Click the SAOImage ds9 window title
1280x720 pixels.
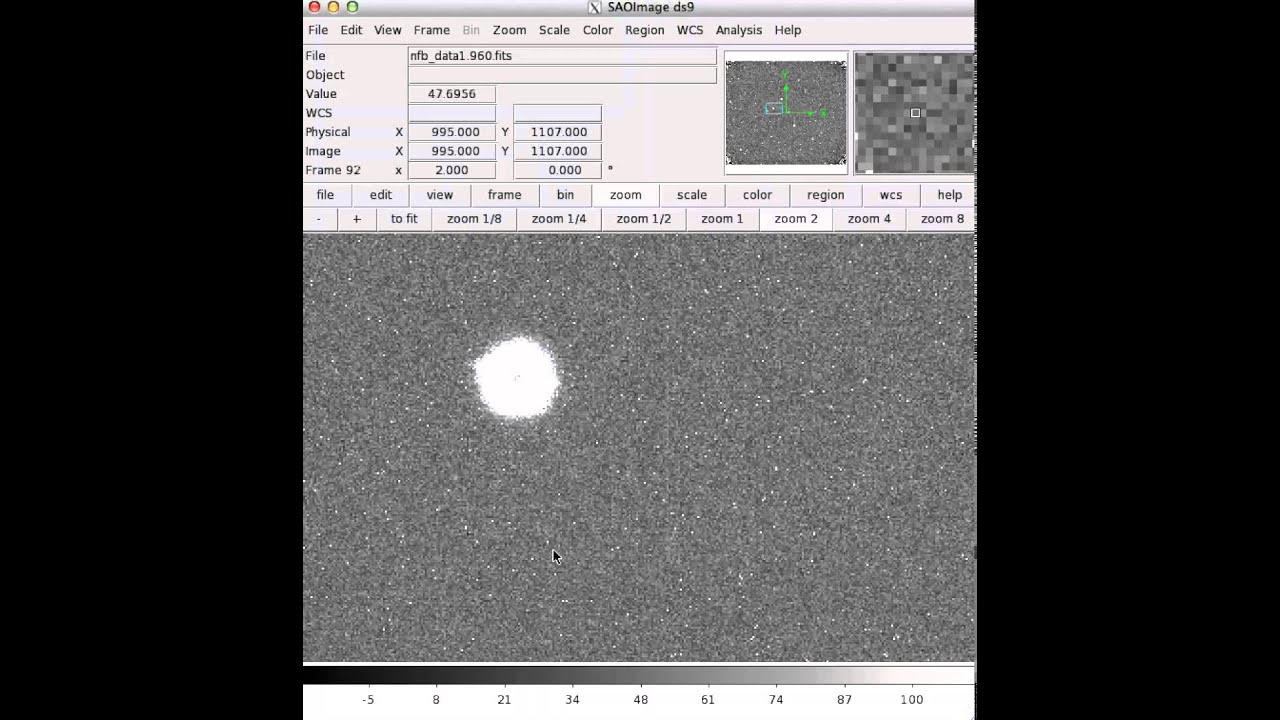point(651,7)
